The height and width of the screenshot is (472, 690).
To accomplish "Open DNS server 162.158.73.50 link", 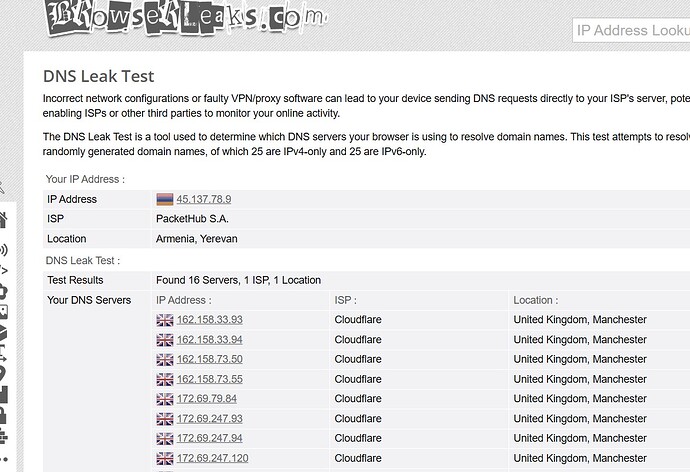I will (209, 359).
